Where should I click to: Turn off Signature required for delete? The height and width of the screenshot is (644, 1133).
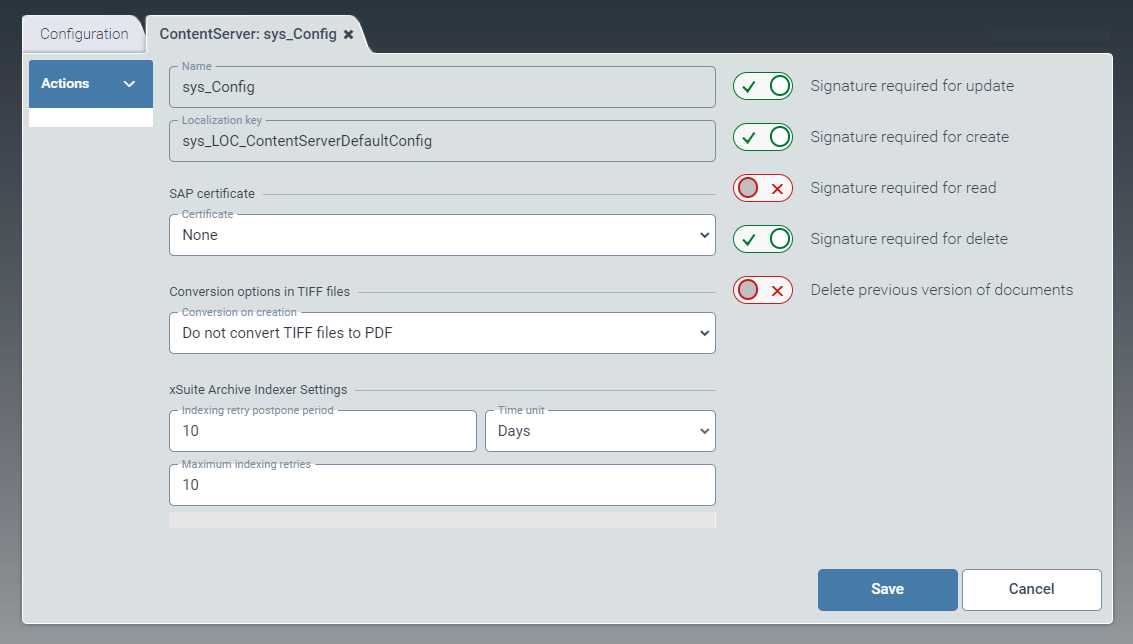tap(763, 239)
